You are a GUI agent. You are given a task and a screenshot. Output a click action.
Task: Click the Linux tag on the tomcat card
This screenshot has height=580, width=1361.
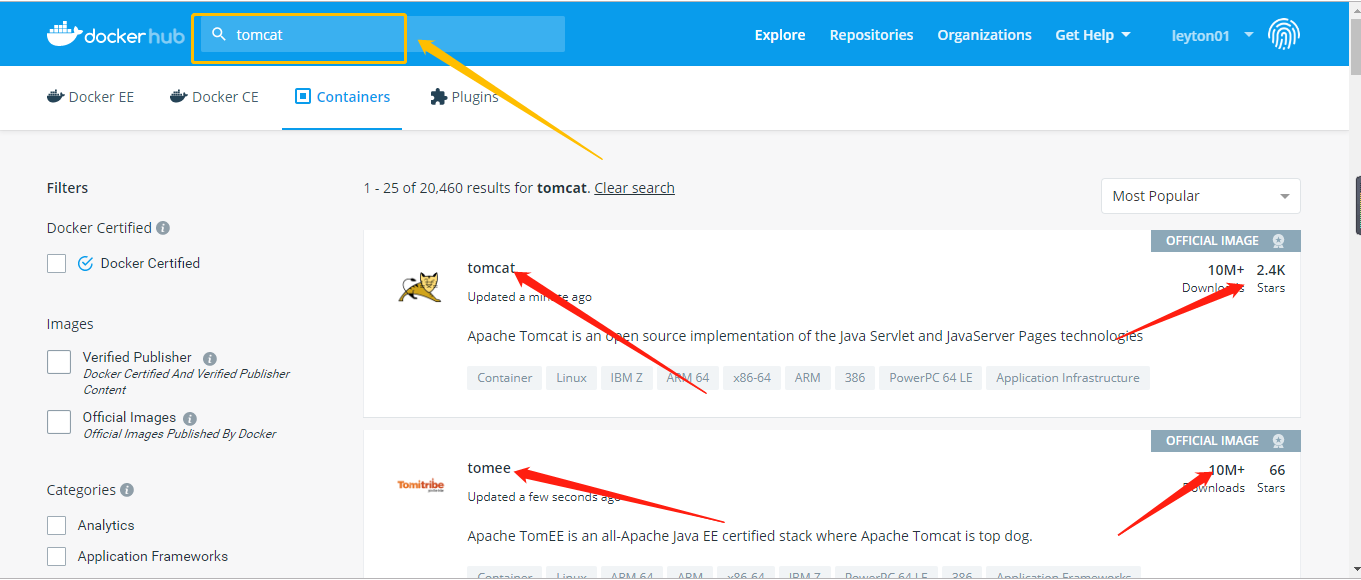pyautogui.click(x=572, y=378)
